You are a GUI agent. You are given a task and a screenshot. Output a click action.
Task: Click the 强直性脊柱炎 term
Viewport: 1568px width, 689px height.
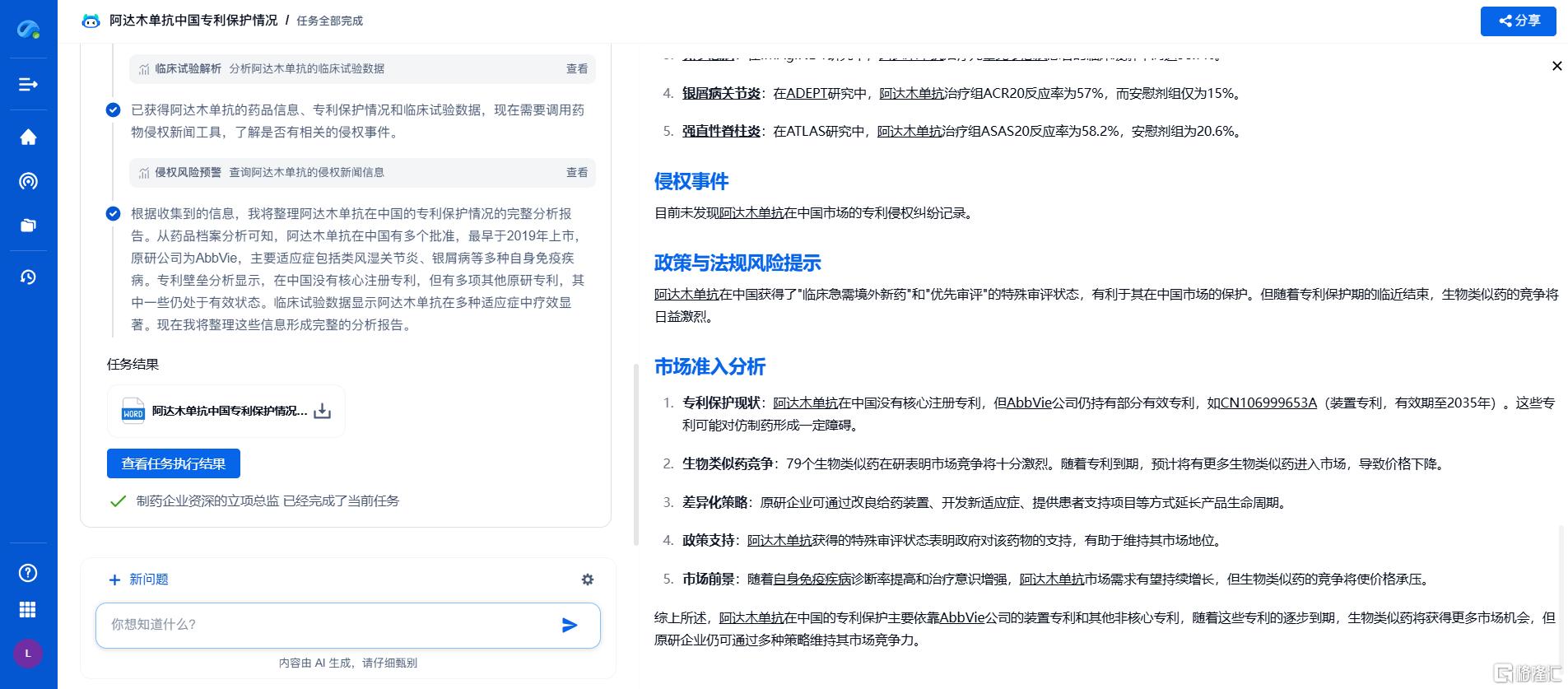coord(721,132)
